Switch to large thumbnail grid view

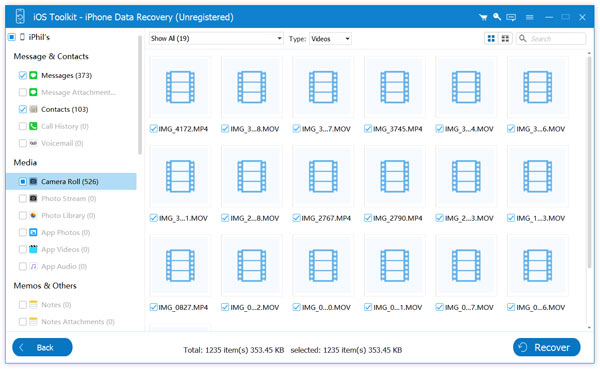491,38
